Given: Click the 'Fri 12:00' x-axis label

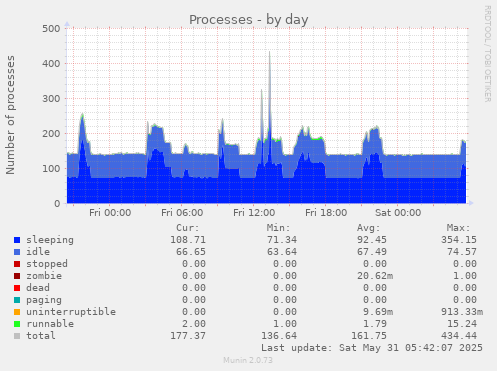Looking at the screenshot, I should tap(254, 213).
